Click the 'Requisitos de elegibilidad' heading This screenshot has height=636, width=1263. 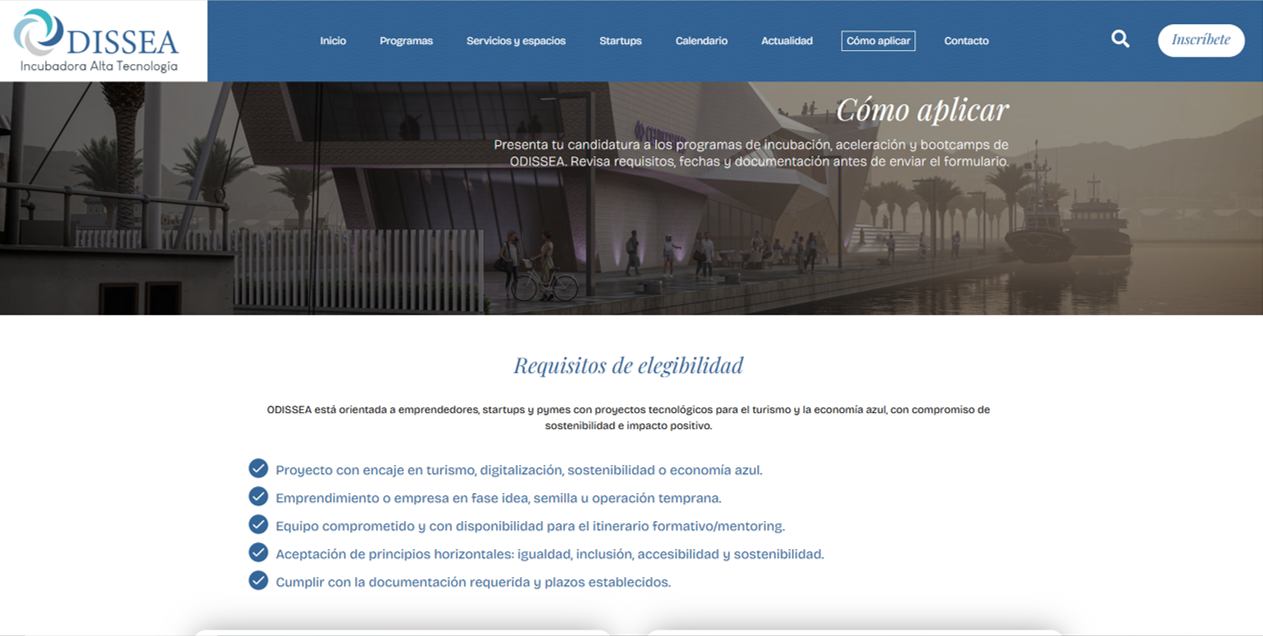pos(628,366)
